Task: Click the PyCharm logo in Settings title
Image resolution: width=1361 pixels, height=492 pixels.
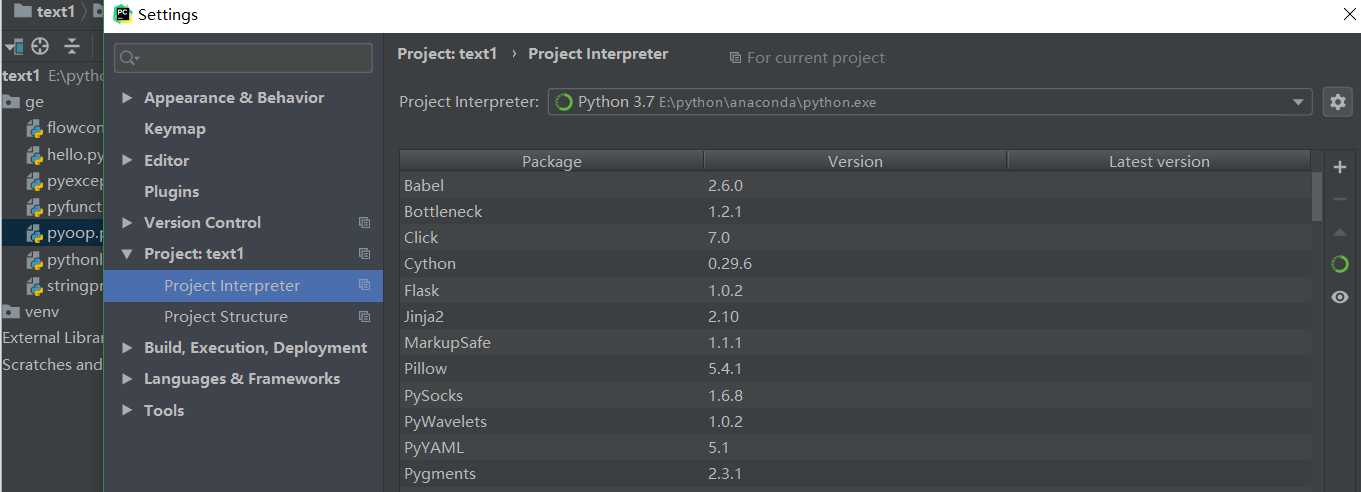Action: [123, 14]
